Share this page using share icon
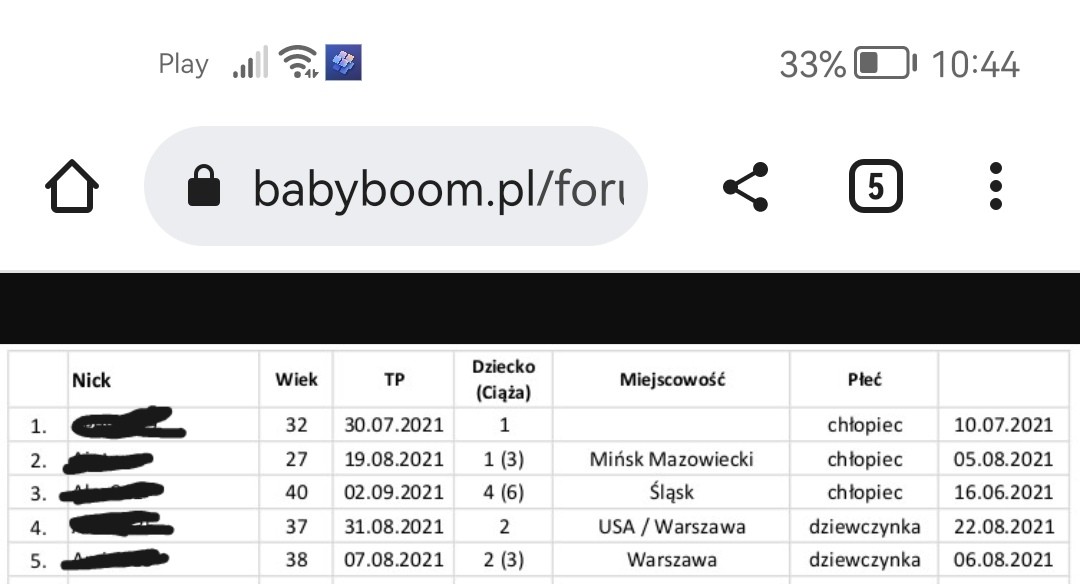Image resolution: width=1080 pixels, height=584 pixels. 745,187
